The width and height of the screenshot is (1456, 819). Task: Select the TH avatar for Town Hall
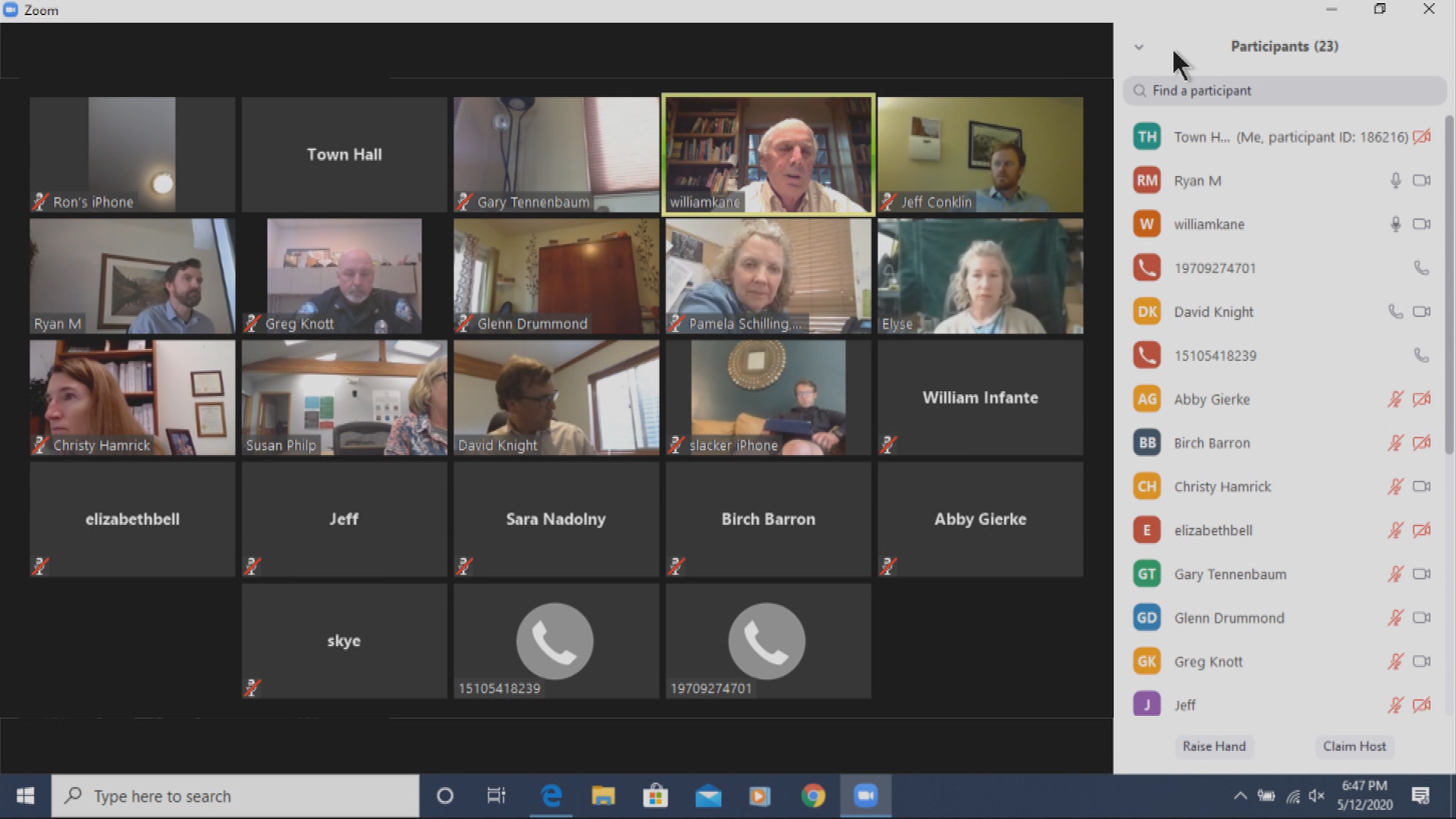pos(1147,137)
